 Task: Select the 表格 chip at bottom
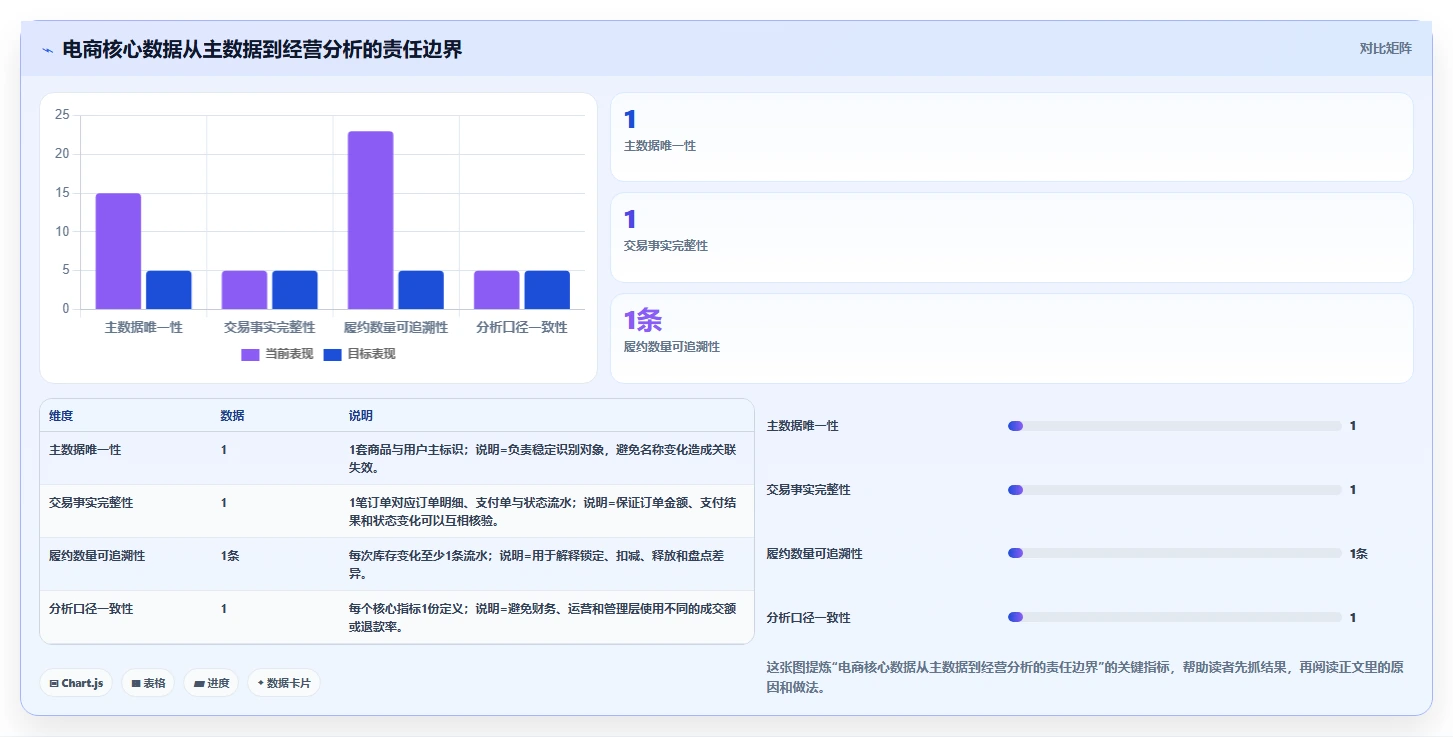pos(149,683)
